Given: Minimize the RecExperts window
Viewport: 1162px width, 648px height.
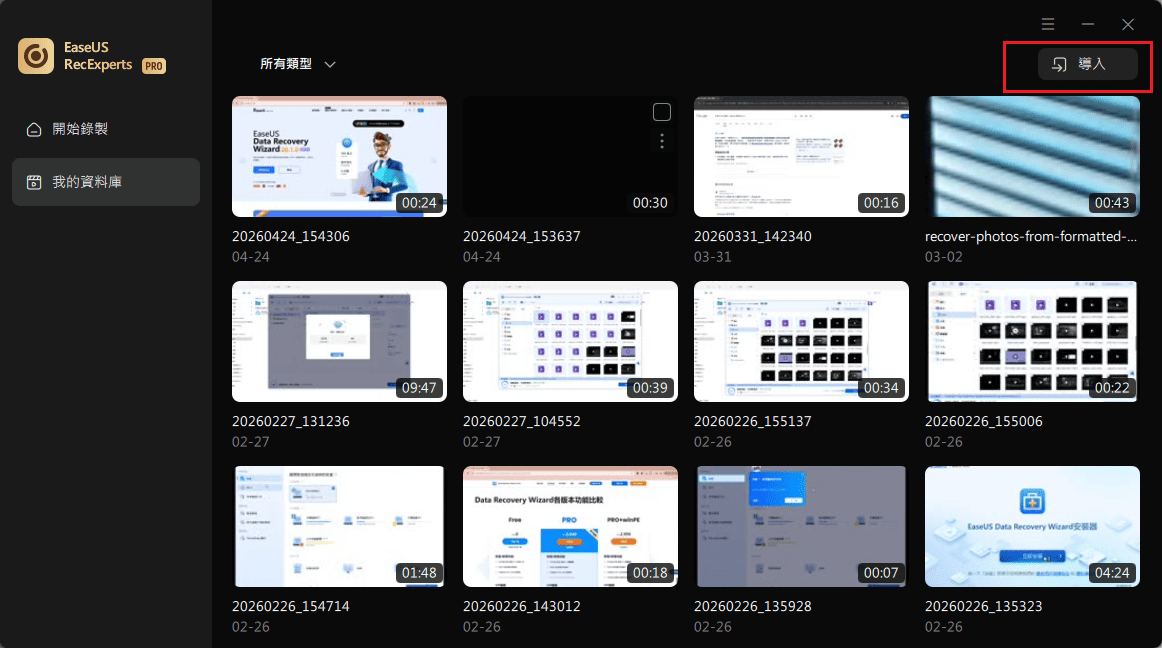Looking at the screenshot, I should click(x=1088, y=24).
